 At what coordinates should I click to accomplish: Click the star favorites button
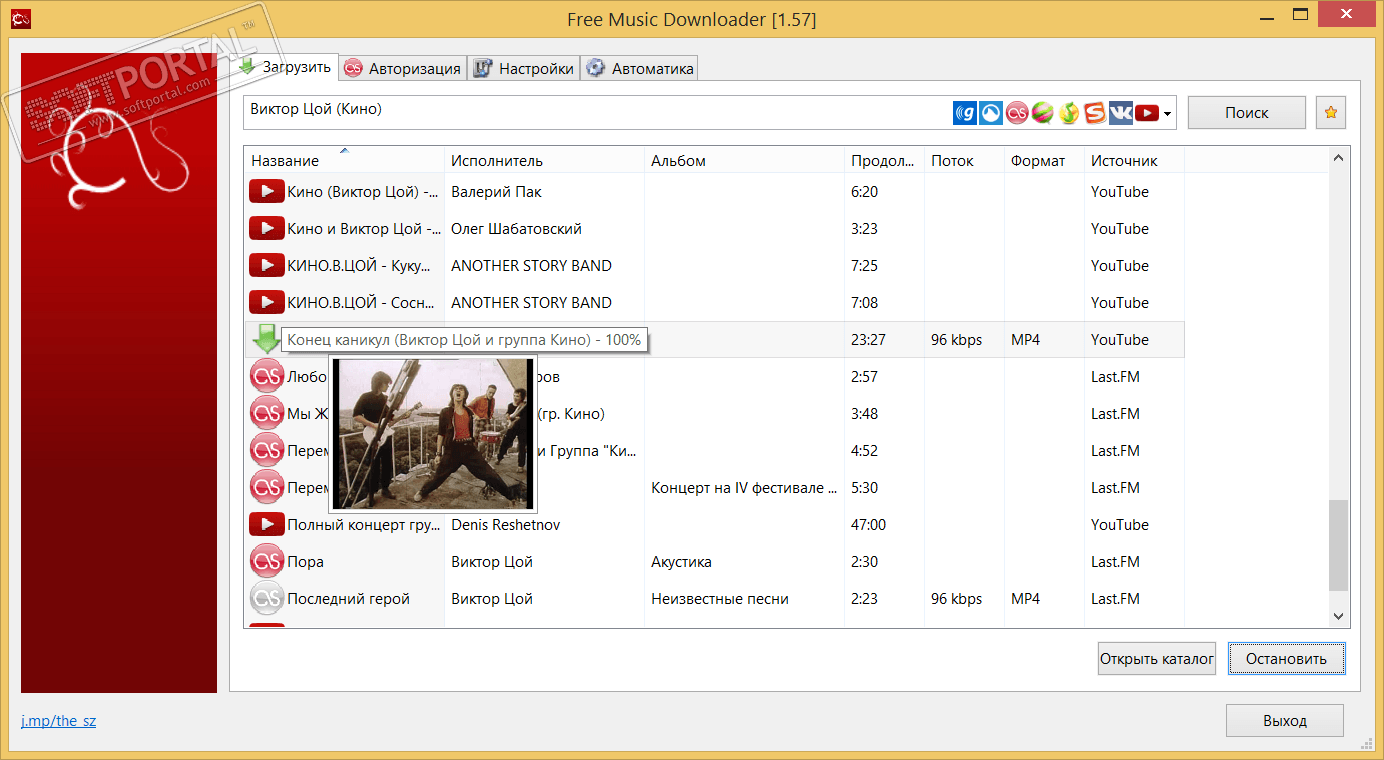click(1331, 113)
